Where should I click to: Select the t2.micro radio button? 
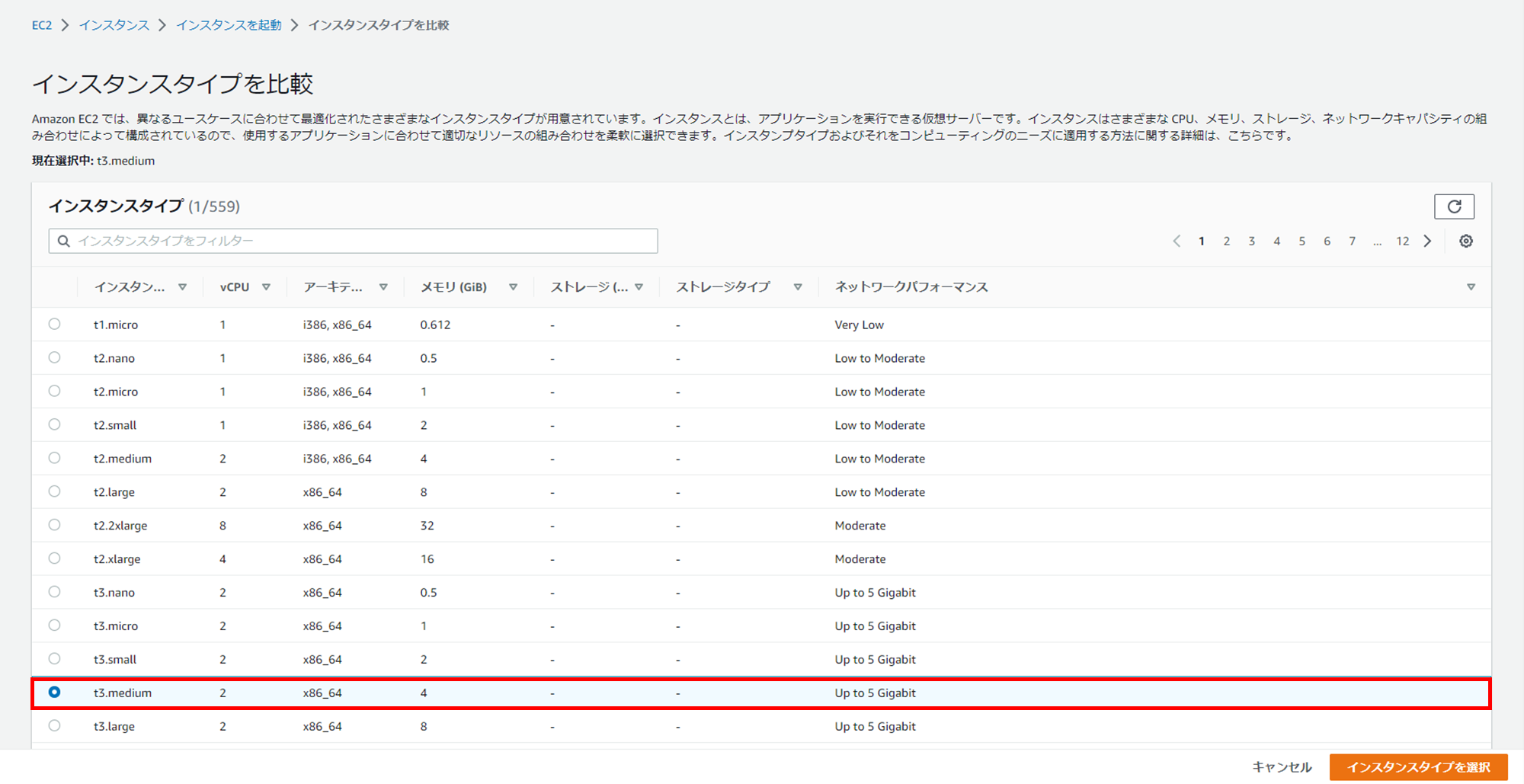coord(54,391)
